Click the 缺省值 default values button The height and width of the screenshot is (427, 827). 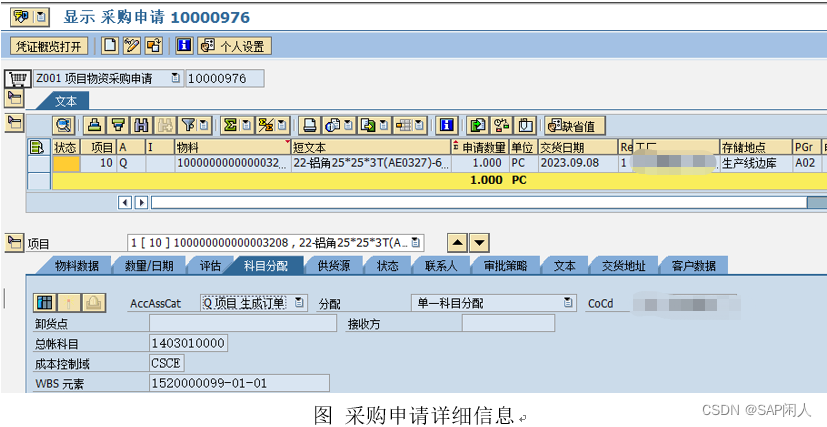pos(575,125)
